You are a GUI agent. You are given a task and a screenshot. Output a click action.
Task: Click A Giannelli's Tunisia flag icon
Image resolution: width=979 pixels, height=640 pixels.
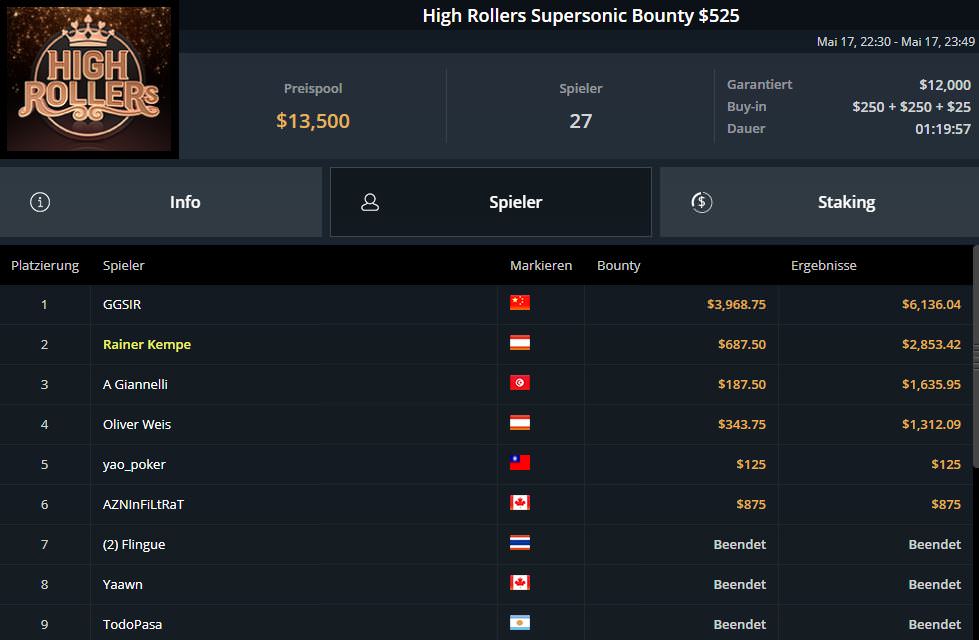coord(520,383)
